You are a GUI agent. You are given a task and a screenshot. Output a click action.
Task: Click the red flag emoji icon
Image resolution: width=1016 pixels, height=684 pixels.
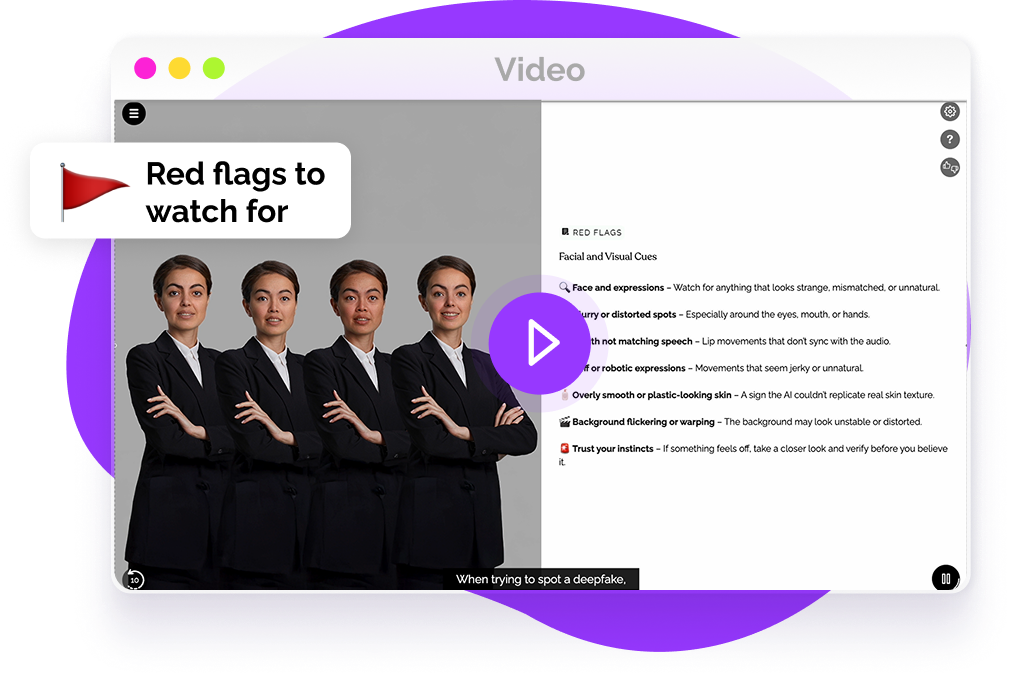click(93, 190)
